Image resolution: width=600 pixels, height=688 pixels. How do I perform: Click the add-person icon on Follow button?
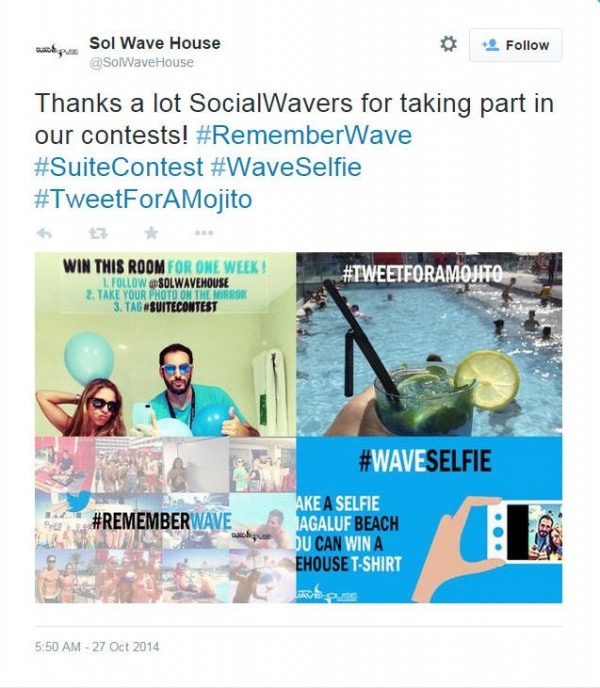pyautogui.click(x=490, y=45)
